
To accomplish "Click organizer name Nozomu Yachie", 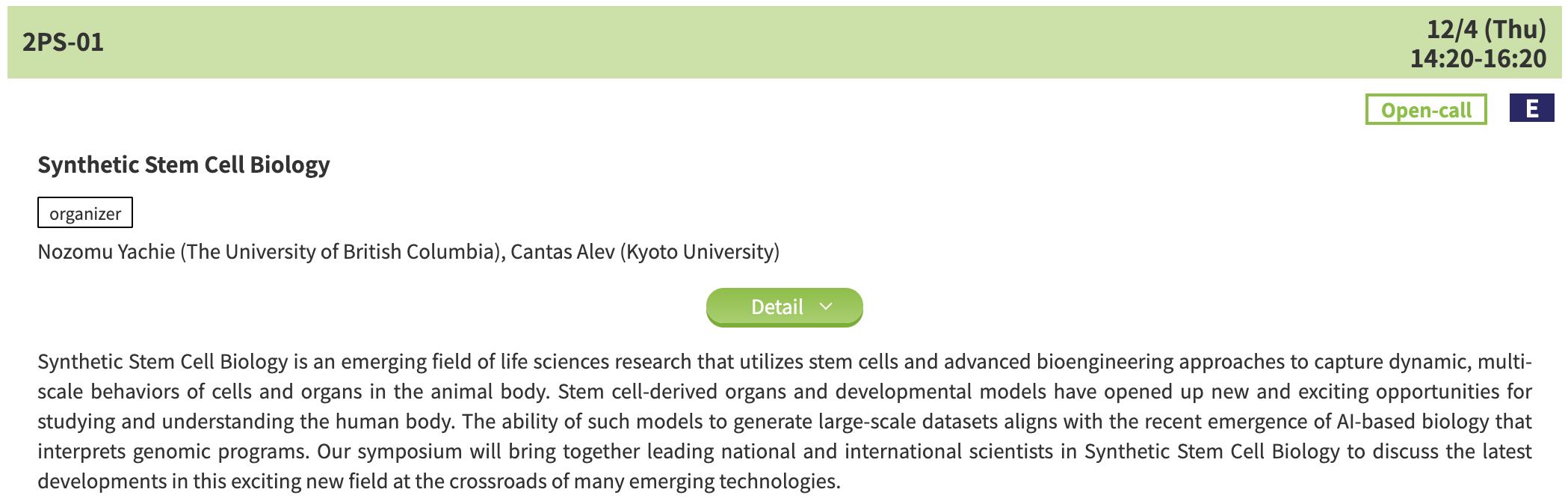I will pyautogui.click(x=106, y=252).
